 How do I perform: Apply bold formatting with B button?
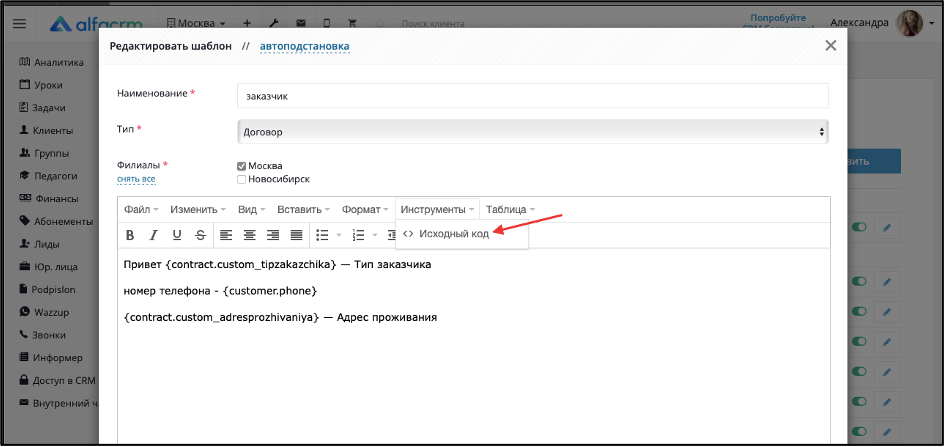pos(130,236)
